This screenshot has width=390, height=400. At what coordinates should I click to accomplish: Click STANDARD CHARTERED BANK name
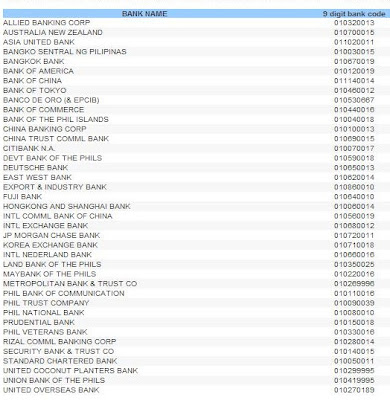(60, 361)
